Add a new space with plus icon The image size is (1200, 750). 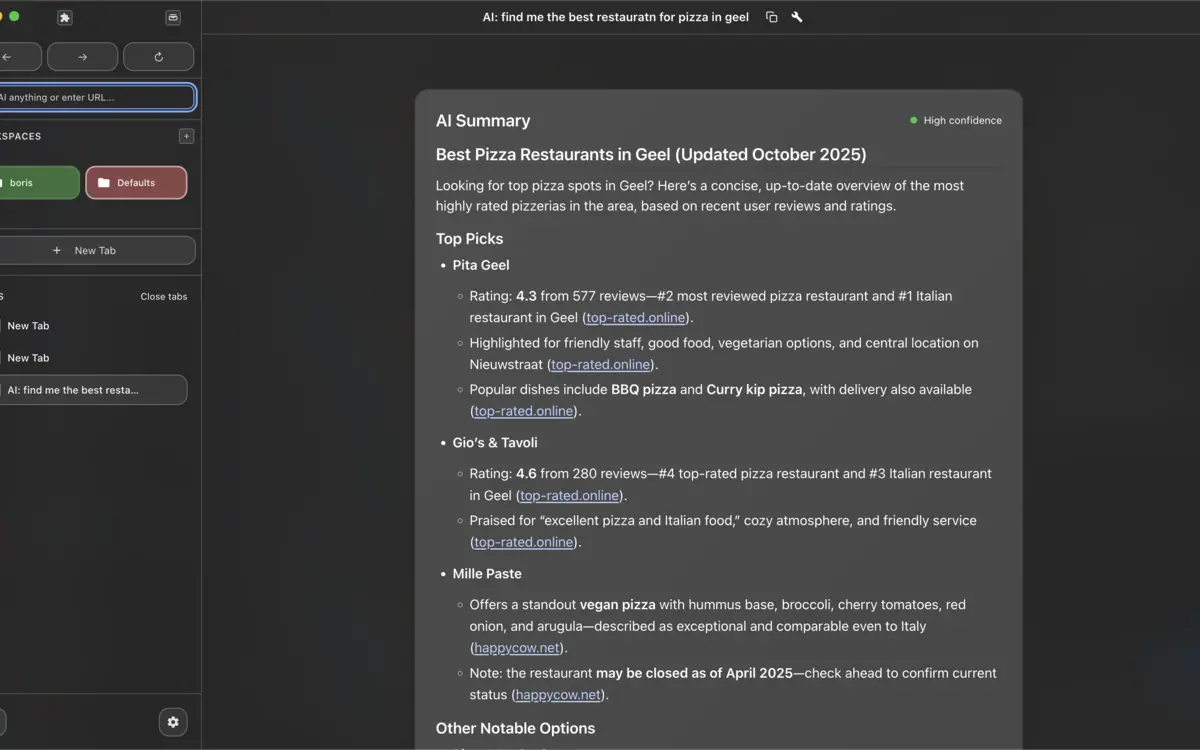[x=186, y=136]
